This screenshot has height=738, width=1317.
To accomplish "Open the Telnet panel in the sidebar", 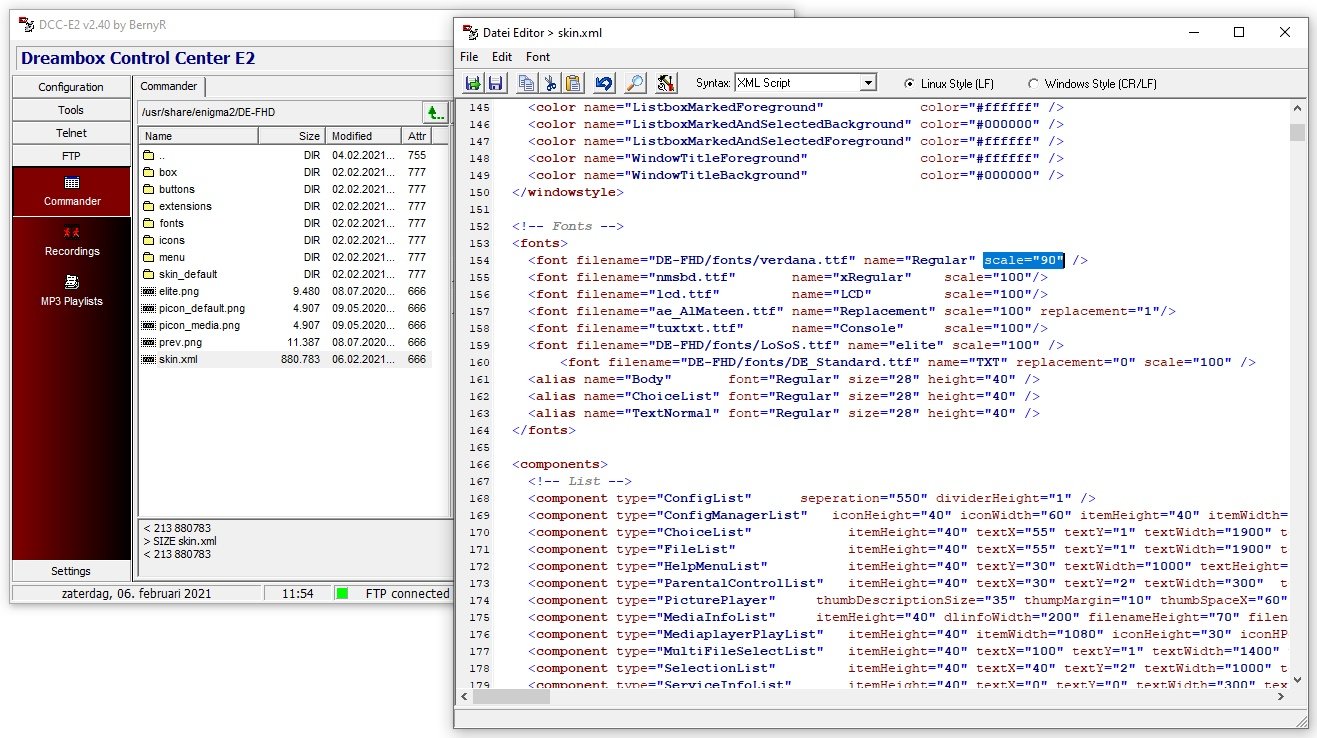I will click(70, 132).
